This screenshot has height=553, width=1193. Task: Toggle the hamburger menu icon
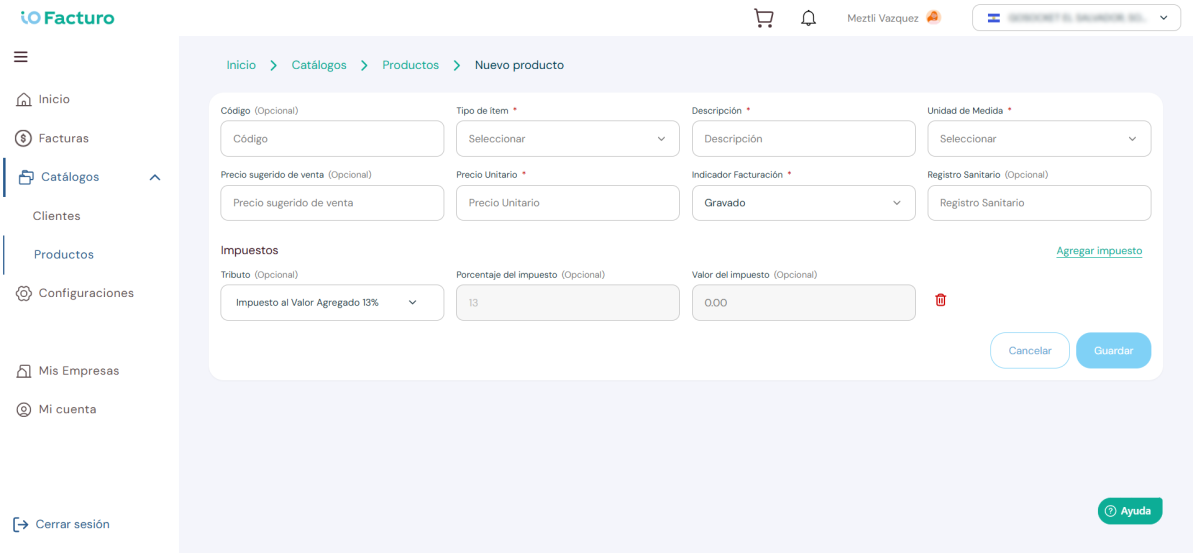(21, 56)
